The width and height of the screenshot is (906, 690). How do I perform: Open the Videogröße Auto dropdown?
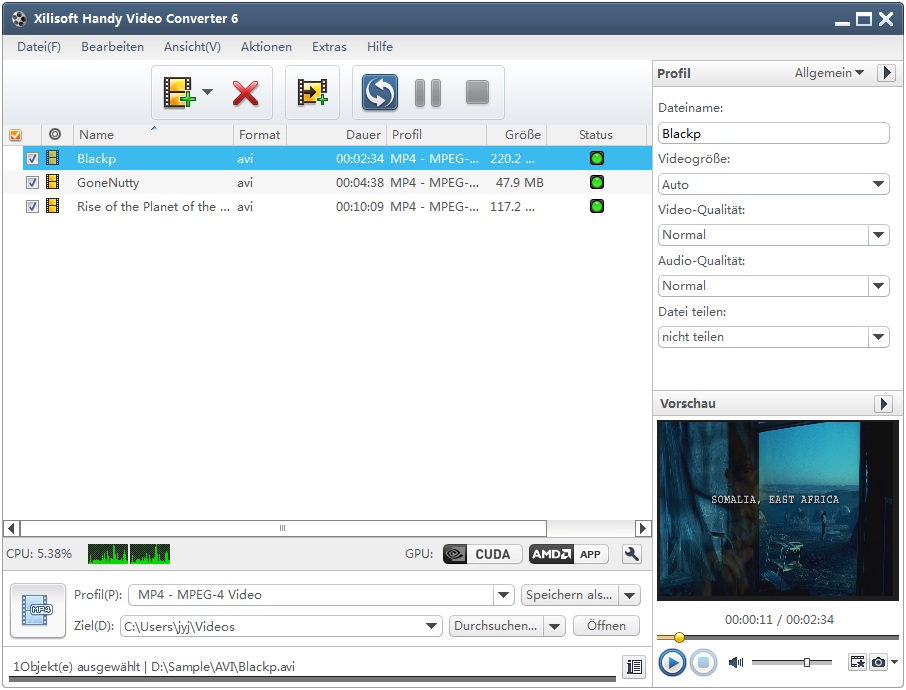coord(773,184)
